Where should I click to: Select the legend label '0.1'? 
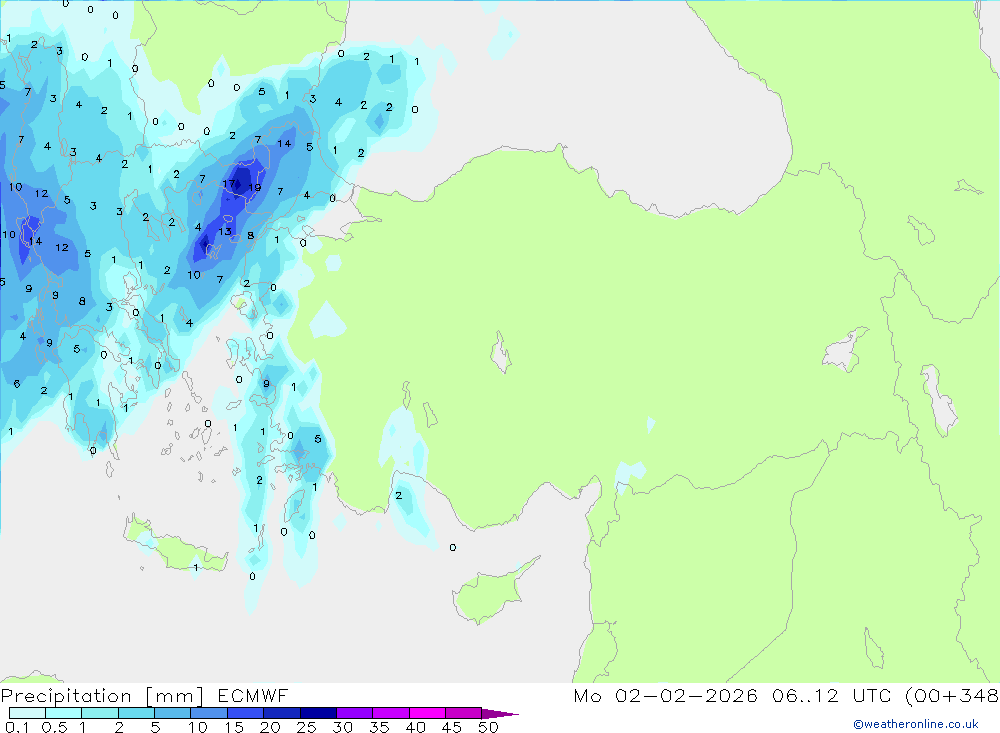pos(17,727)
